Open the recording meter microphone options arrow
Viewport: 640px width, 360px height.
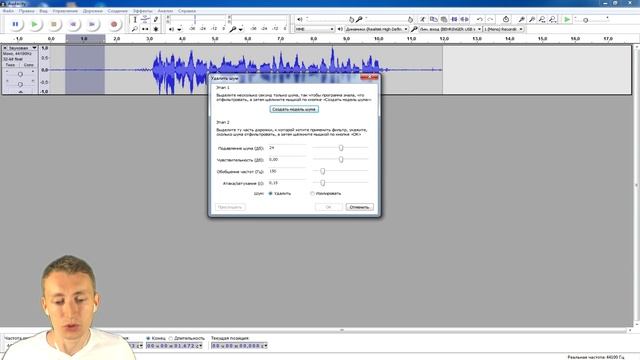coord(241,29)
